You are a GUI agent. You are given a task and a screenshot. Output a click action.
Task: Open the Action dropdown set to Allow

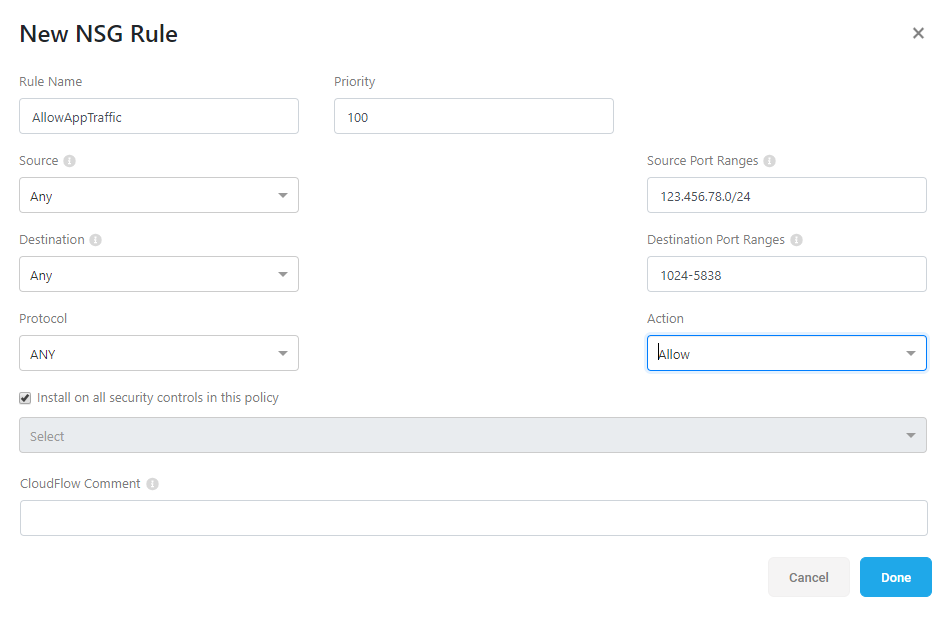click(x=786, y=353)
